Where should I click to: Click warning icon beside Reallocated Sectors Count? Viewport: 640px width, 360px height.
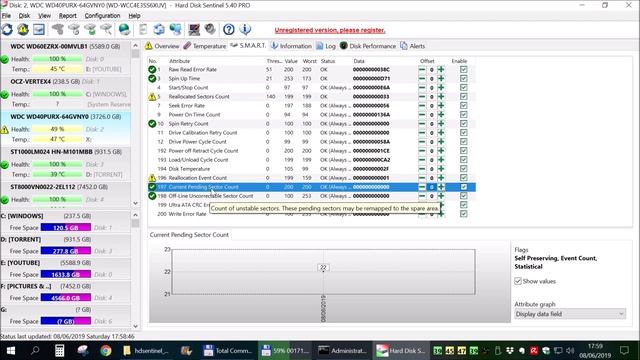click(x=152, y=97)
